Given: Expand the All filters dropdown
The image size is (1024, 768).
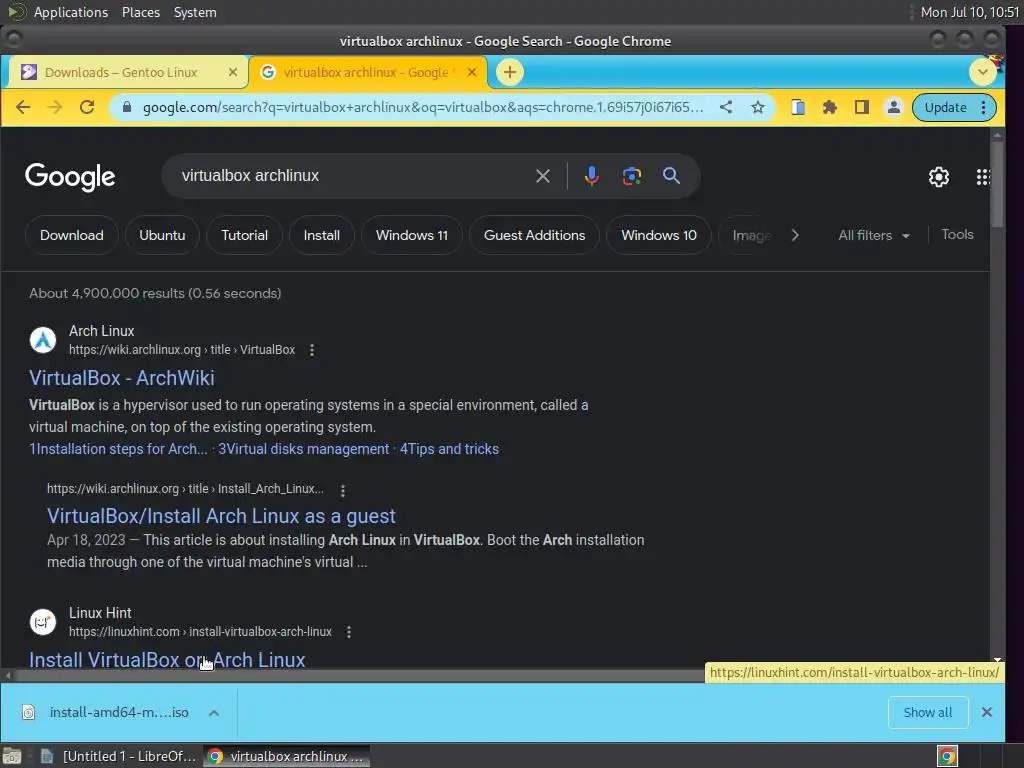Looking at the screenshot, I should coord(874,235).
